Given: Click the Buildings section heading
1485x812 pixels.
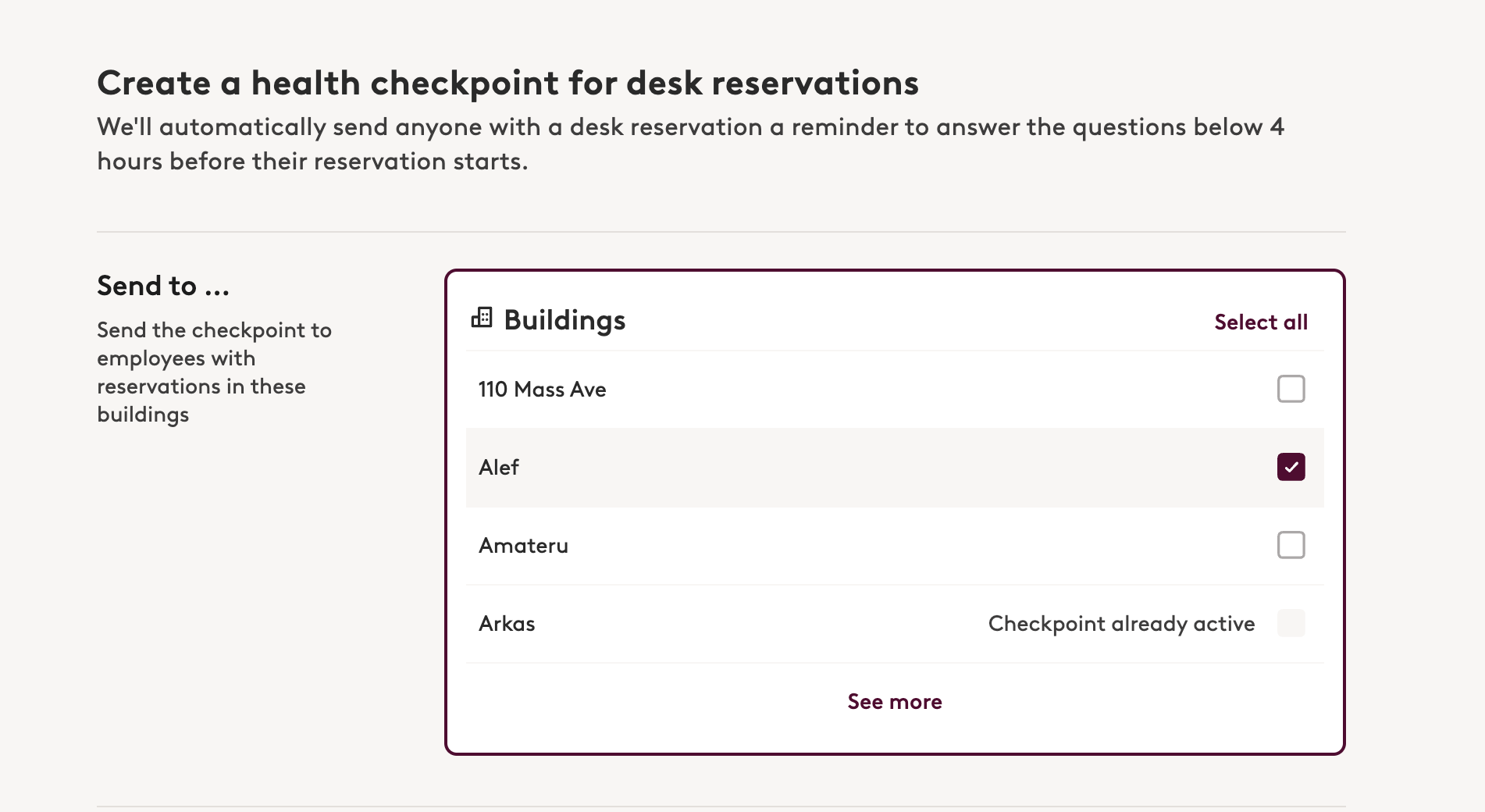Looking at the screenshot, I should coord(564,320).
